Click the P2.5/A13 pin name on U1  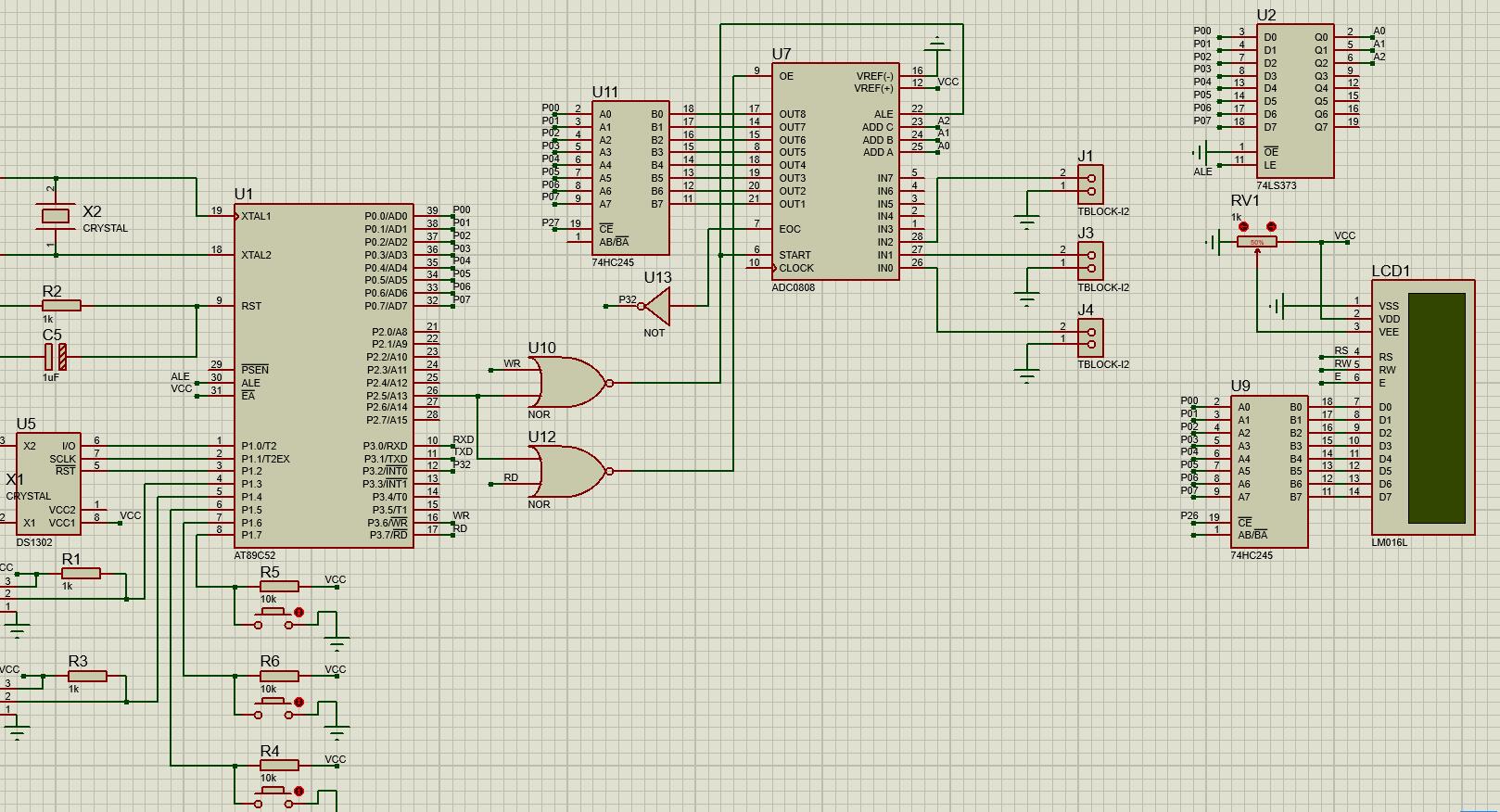tap(387, 395)
